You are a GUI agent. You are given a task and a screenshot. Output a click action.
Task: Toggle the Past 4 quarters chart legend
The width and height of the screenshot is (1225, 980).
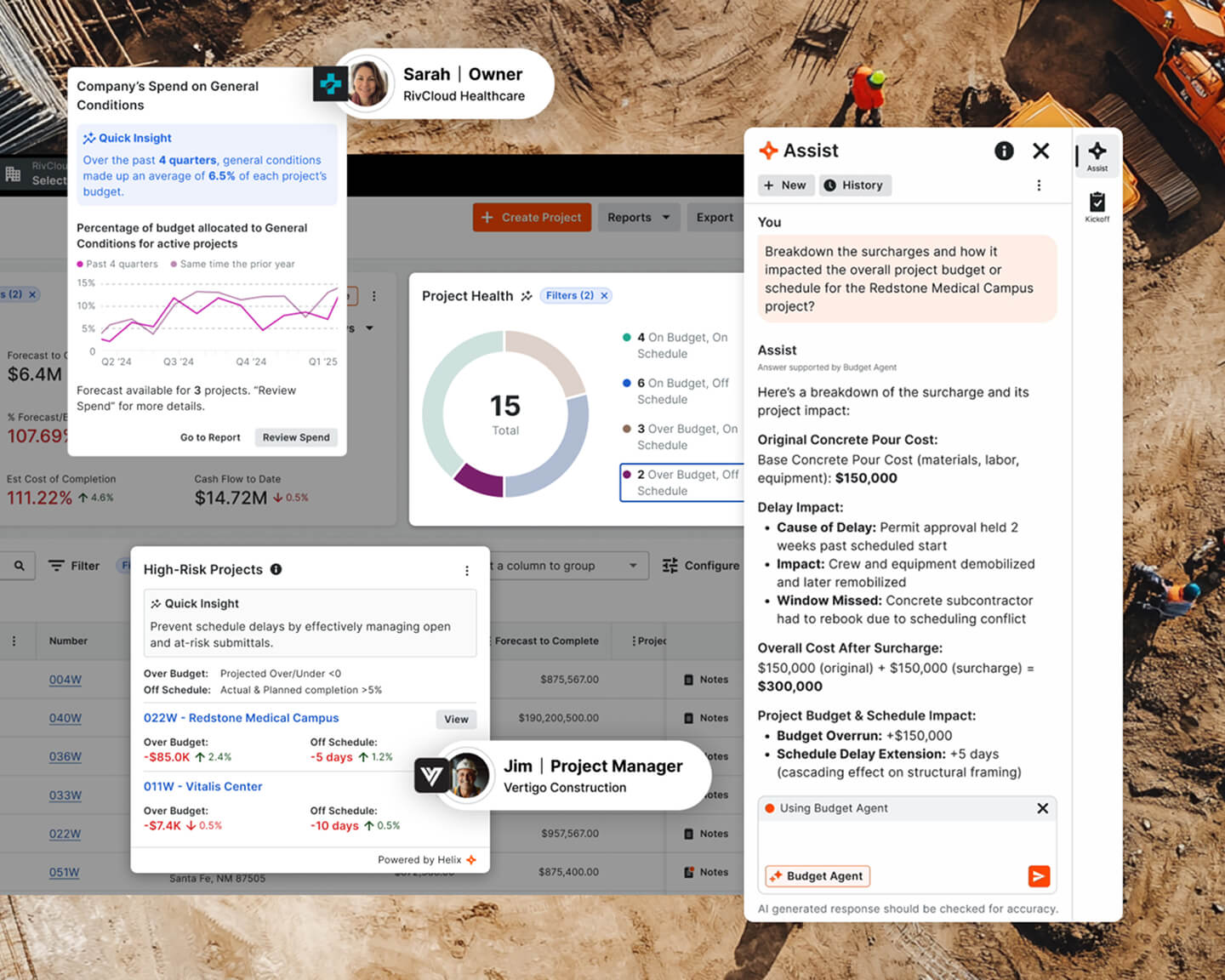117,264
